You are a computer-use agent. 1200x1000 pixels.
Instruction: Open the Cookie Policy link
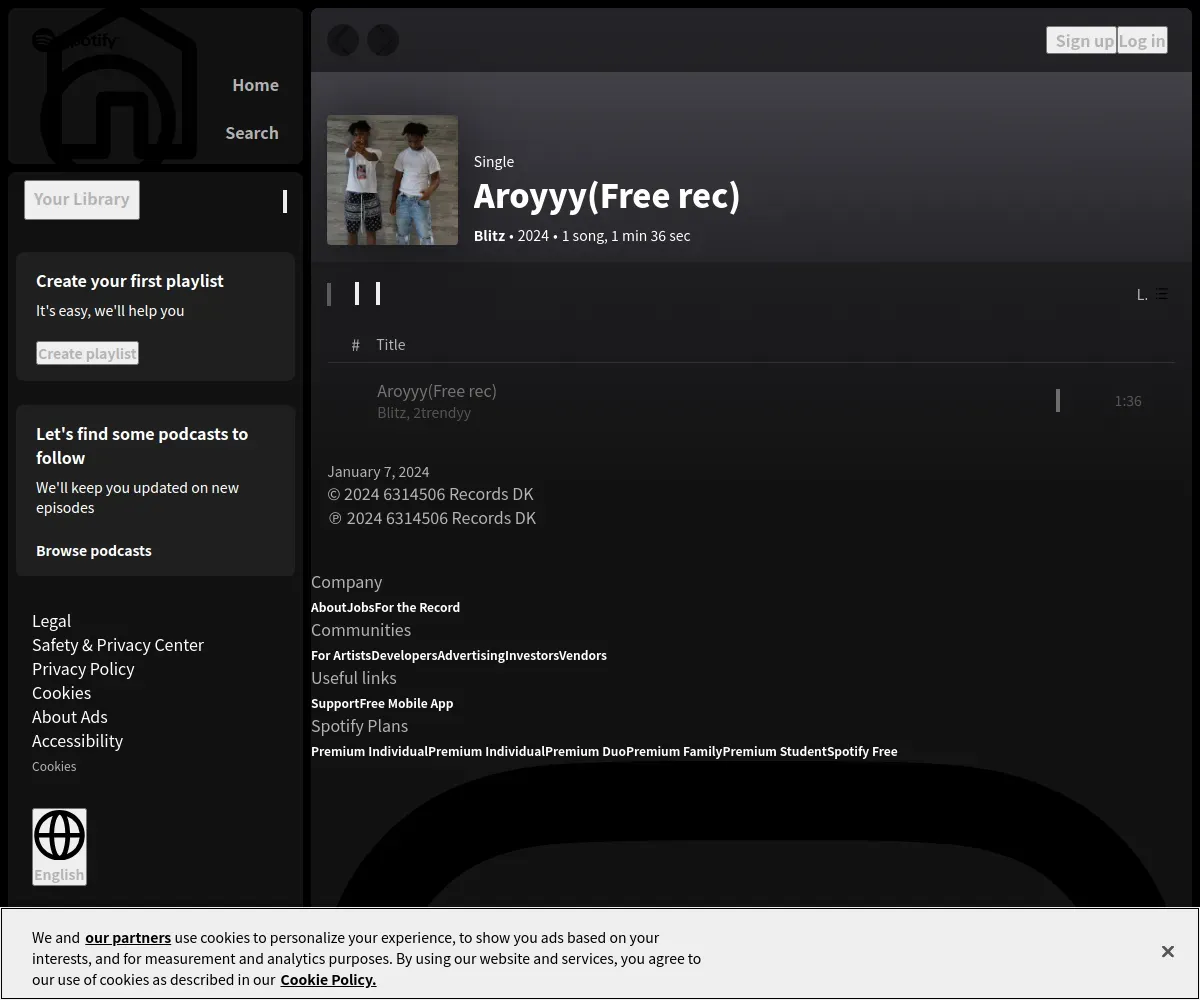point(328,980)
